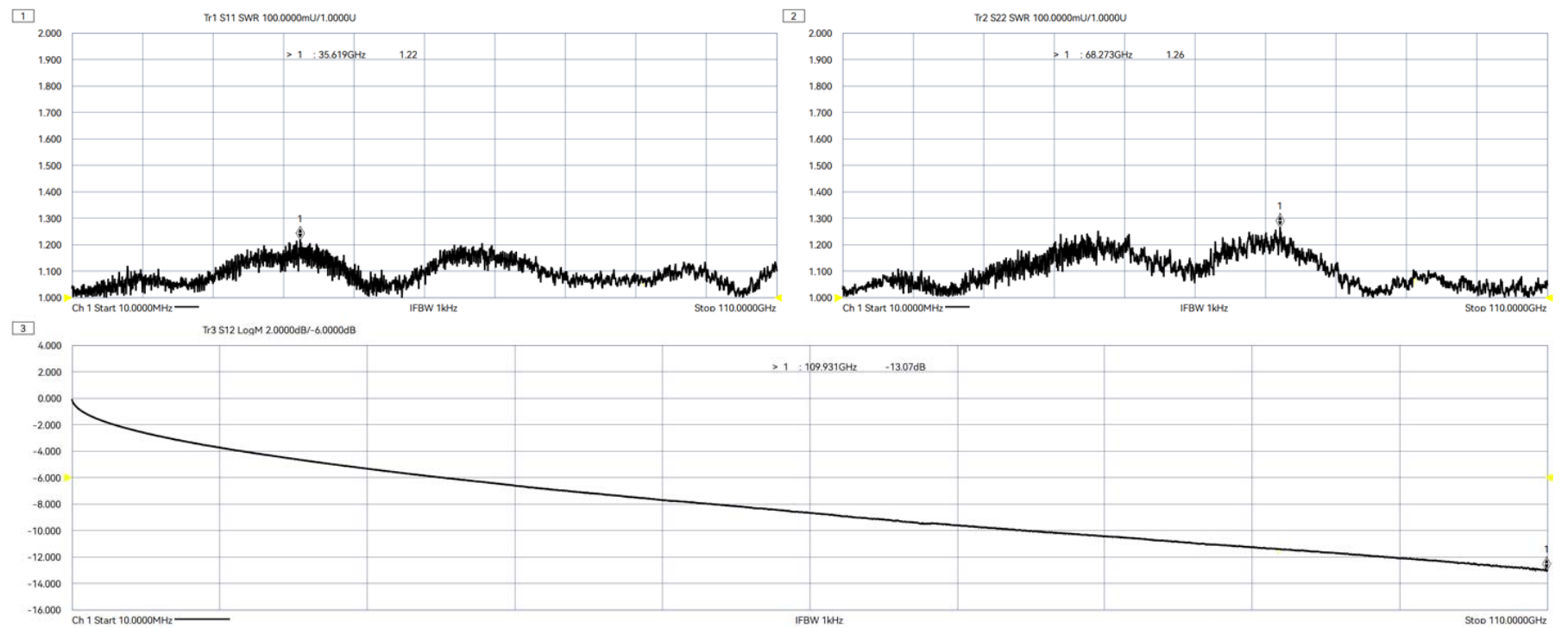Select marker 1 diamond on the S11 trace

pos(300,233)
